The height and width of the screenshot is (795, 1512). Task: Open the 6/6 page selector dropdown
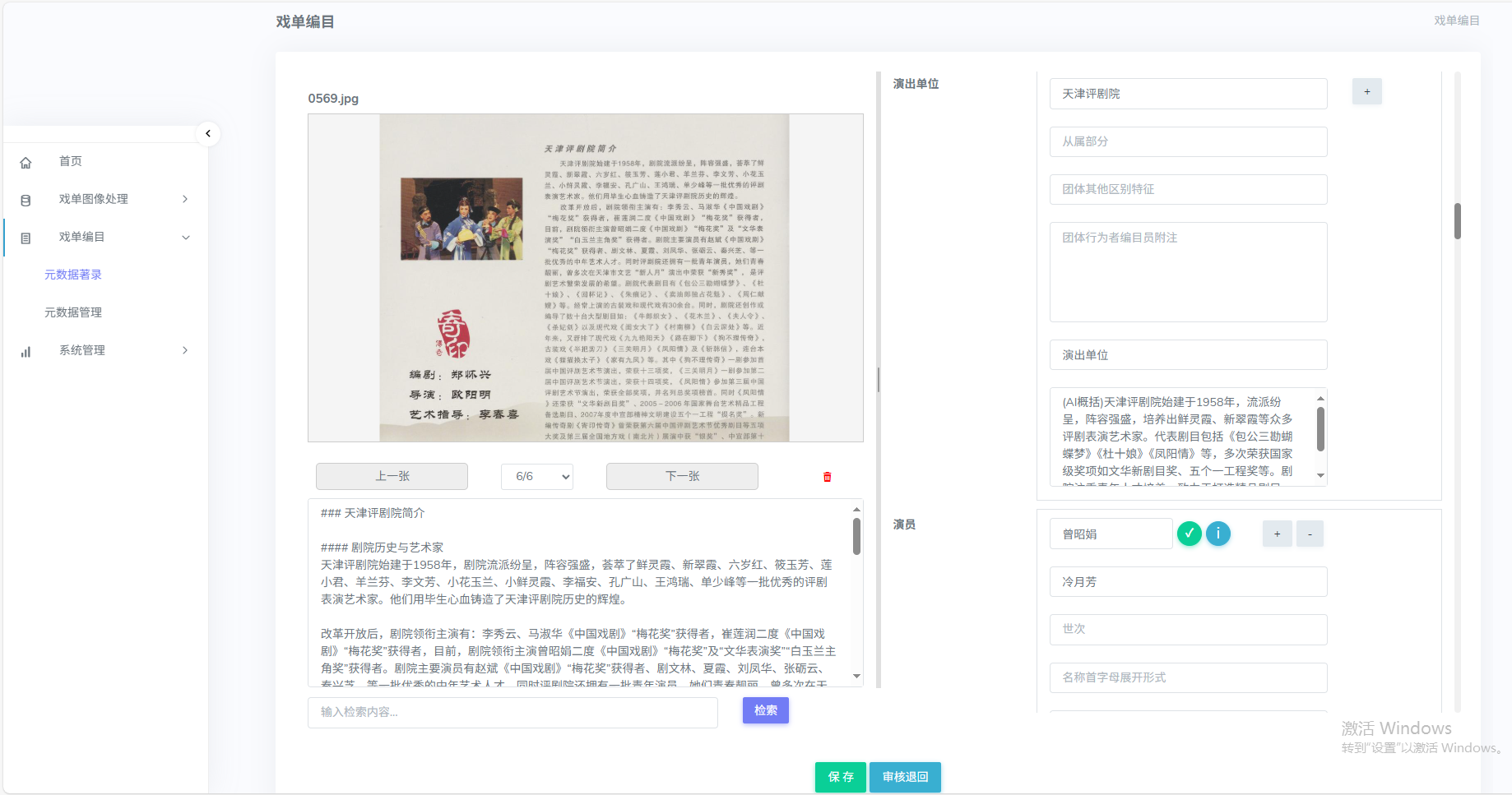(x=537, y=477)
